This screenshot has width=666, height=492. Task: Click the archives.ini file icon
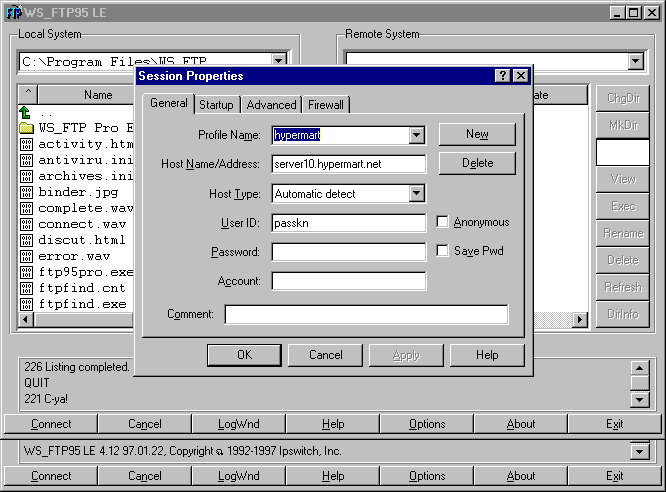pos(26,176)
